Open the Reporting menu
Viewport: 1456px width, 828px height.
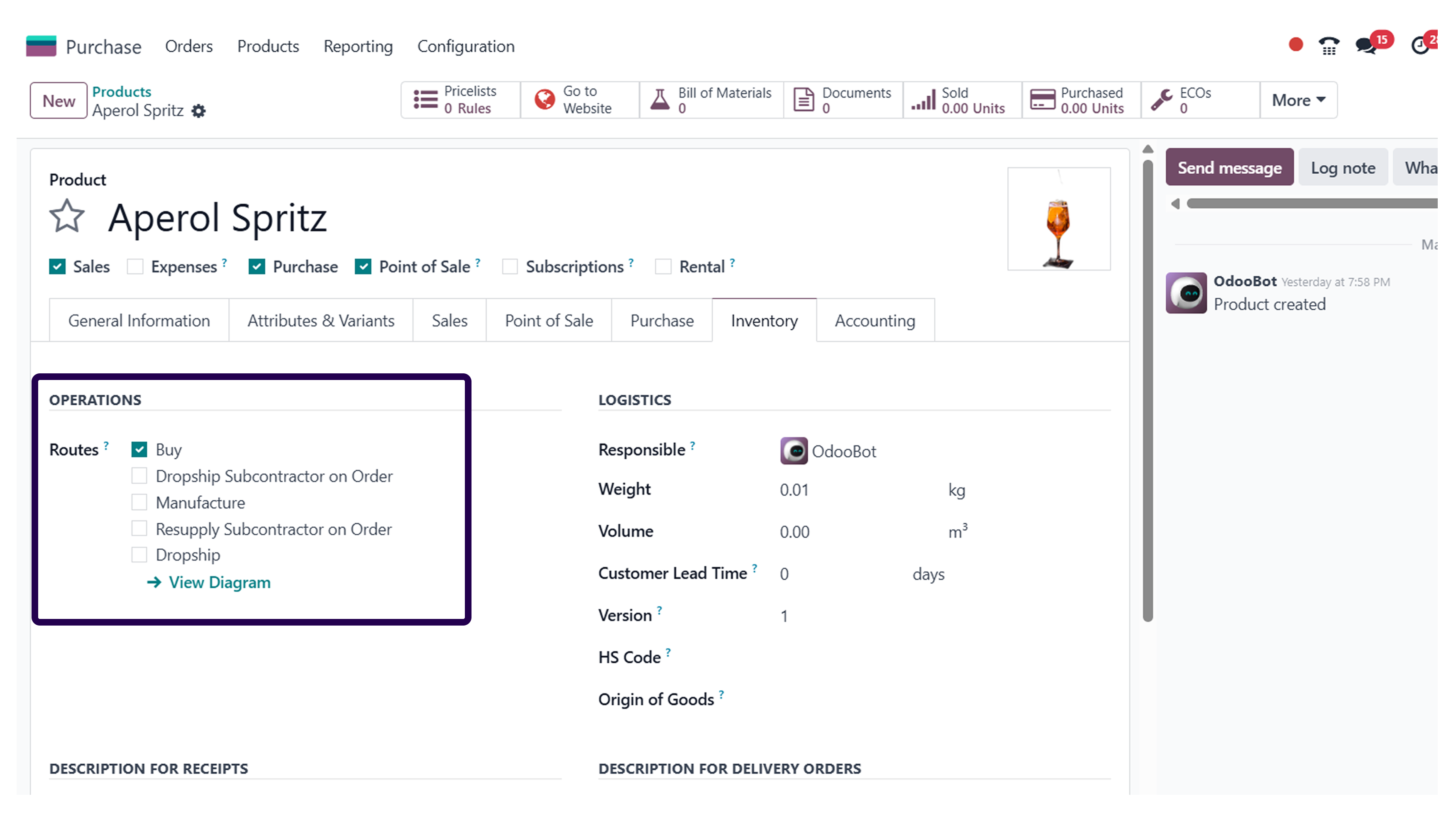point(358,46)
